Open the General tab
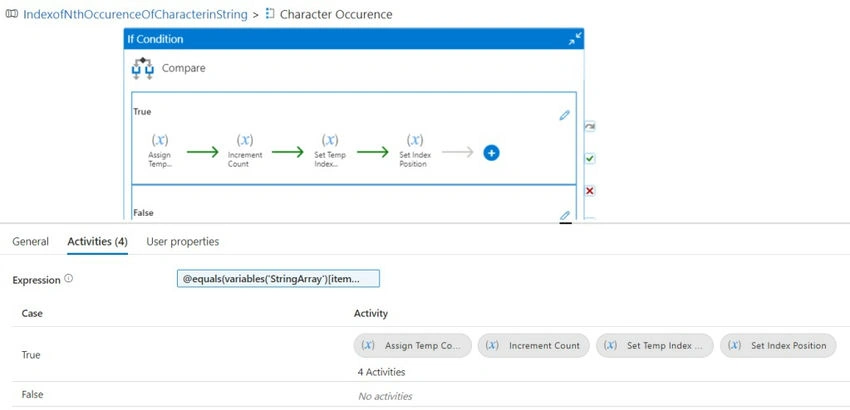850x410 pixels. click(x=30, y=242)
